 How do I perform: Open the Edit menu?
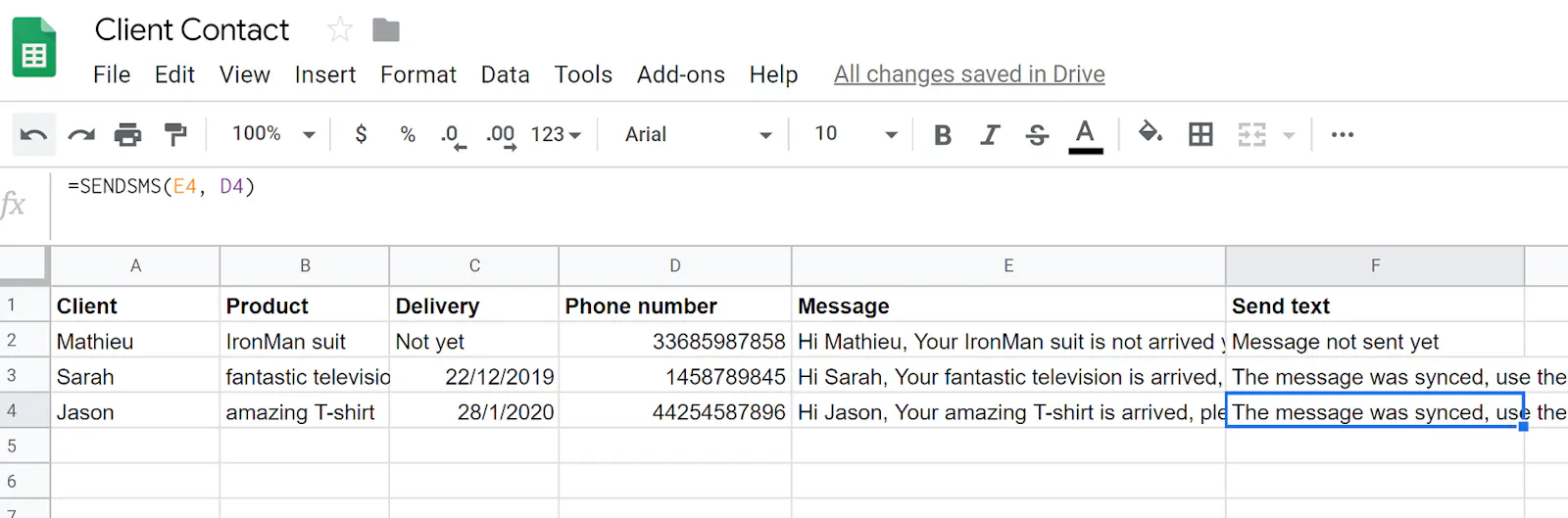(174, 74)
